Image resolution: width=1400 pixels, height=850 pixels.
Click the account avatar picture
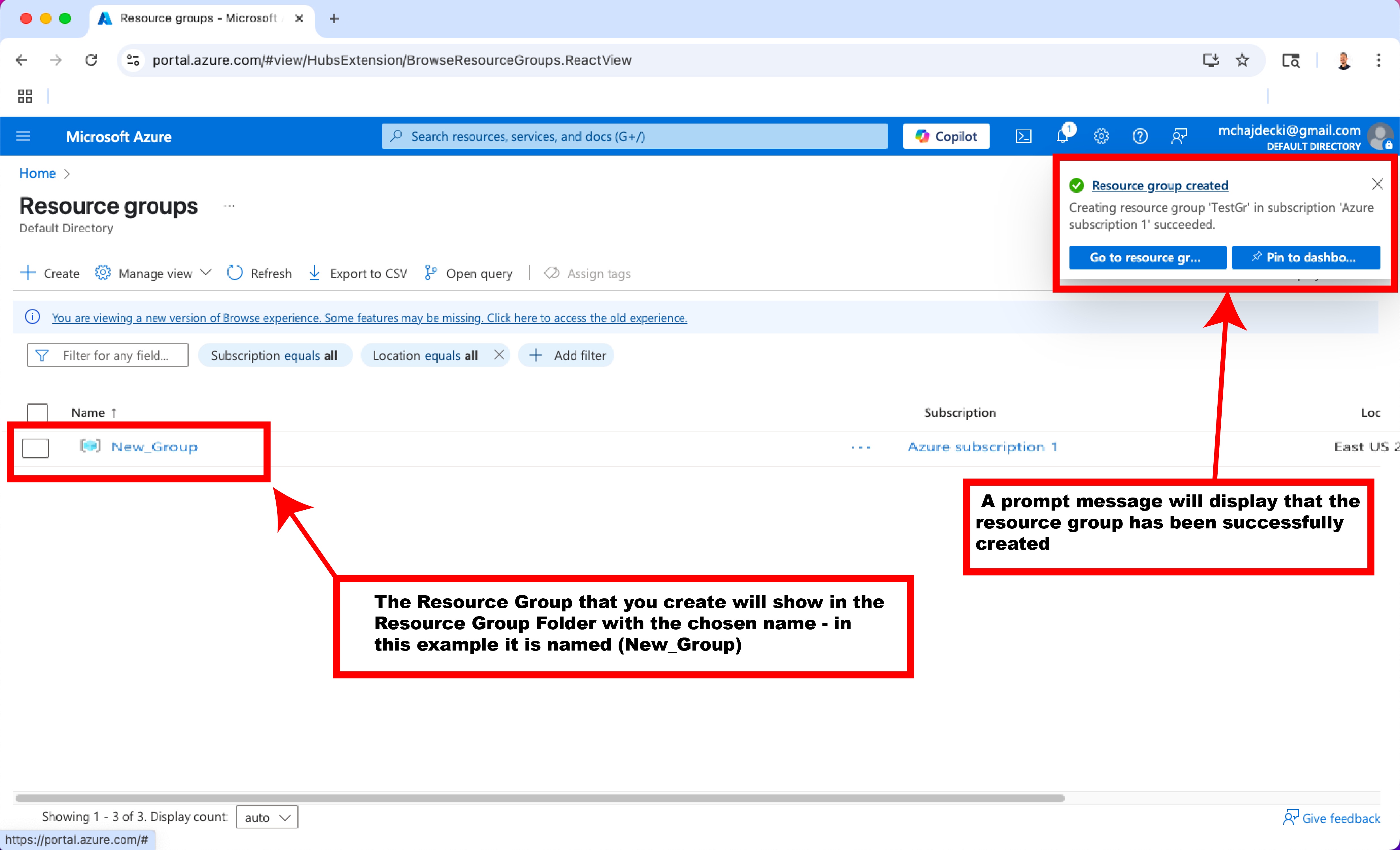pos(1380,137)
